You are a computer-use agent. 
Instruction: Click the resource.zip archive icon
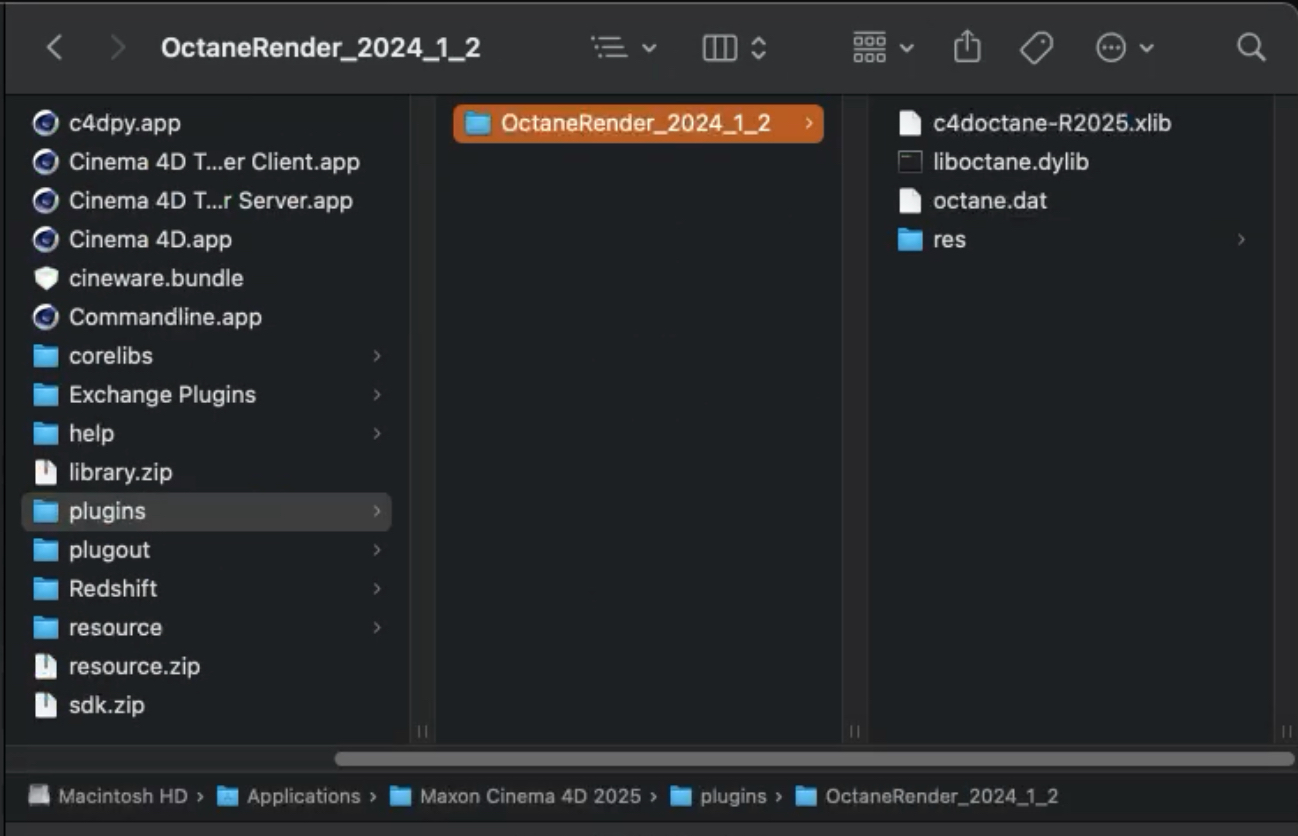point(45,666)
